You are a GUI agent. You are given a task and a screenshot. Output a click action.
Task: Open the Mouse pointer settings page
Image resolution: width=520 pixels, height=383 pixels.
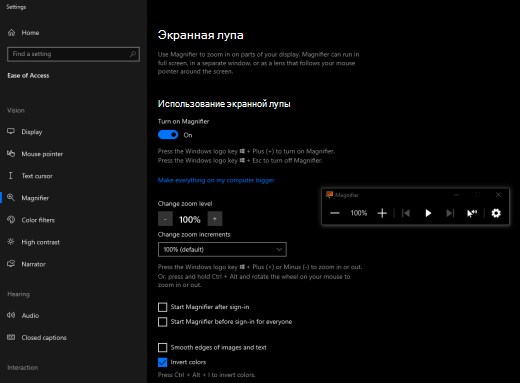[42, 154]
